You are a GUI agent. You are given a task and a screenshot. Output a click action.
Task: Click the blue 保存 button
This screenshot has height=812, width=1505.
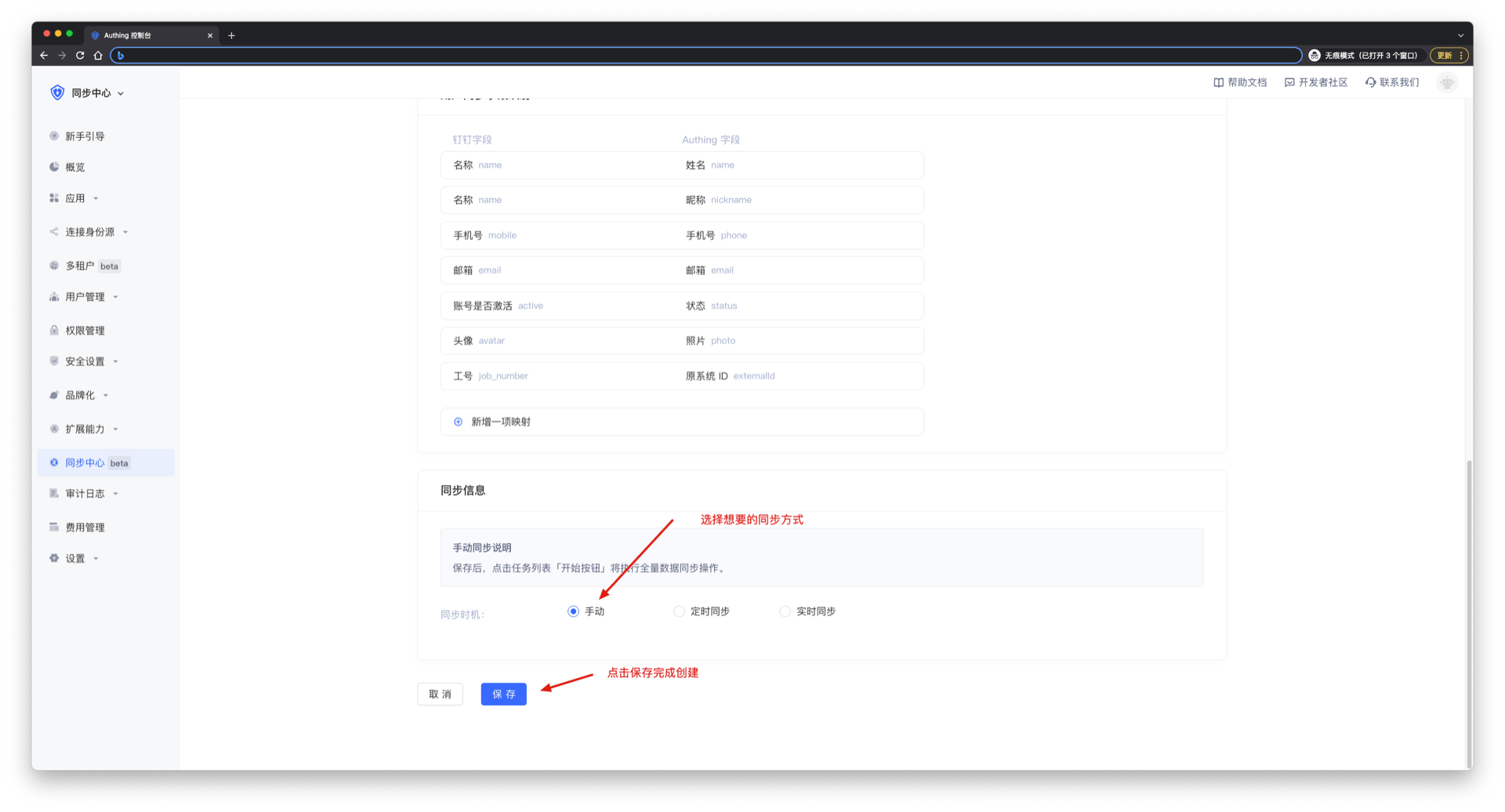click(503, 694)
